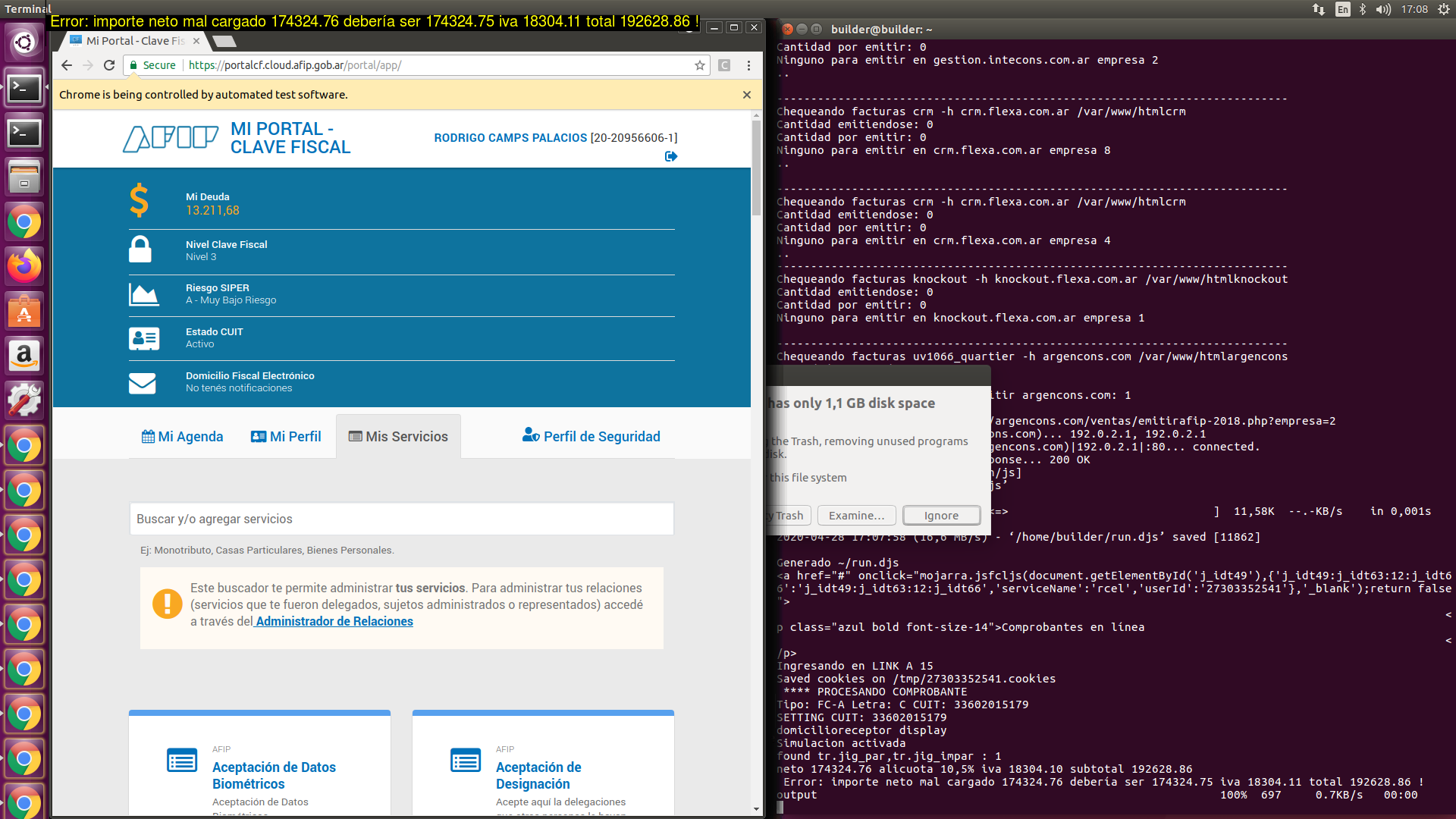Click the Buscar y/o agregar servicios field
Viewport: 1456px width, 819px height.
pyautogui.click(x=401, y=519)
